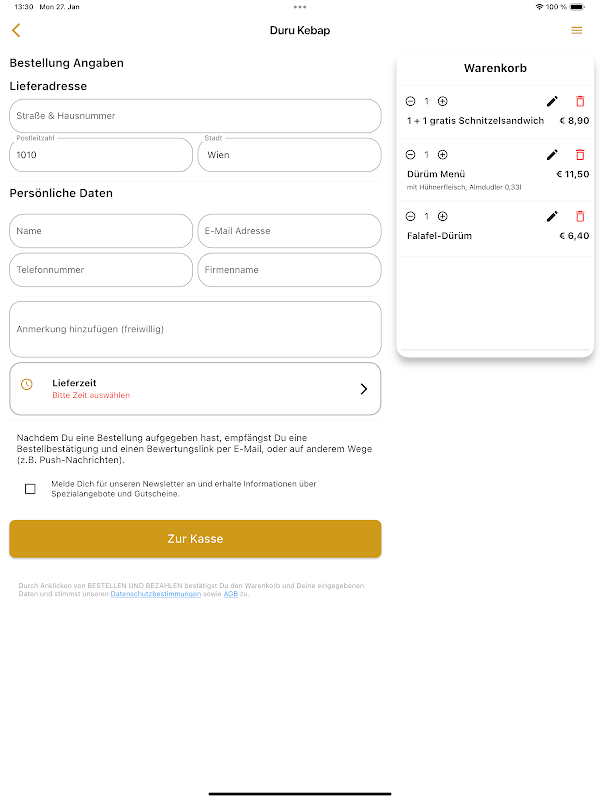Click the E-Mail Adresse field

[x=289, y=231]
